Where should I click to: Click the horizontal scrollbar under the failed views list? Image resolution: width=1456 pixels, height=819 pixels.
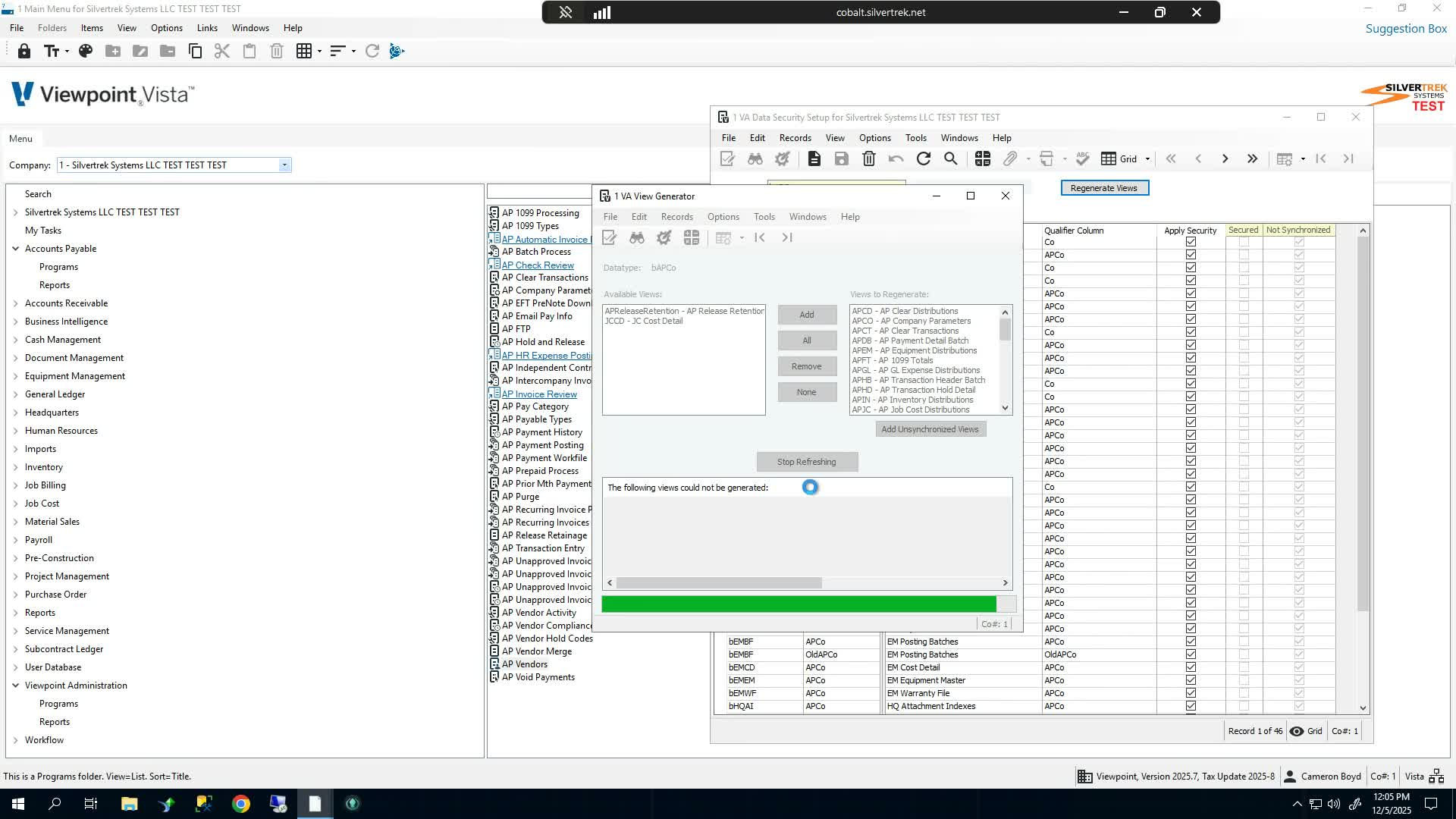(808, 583)
